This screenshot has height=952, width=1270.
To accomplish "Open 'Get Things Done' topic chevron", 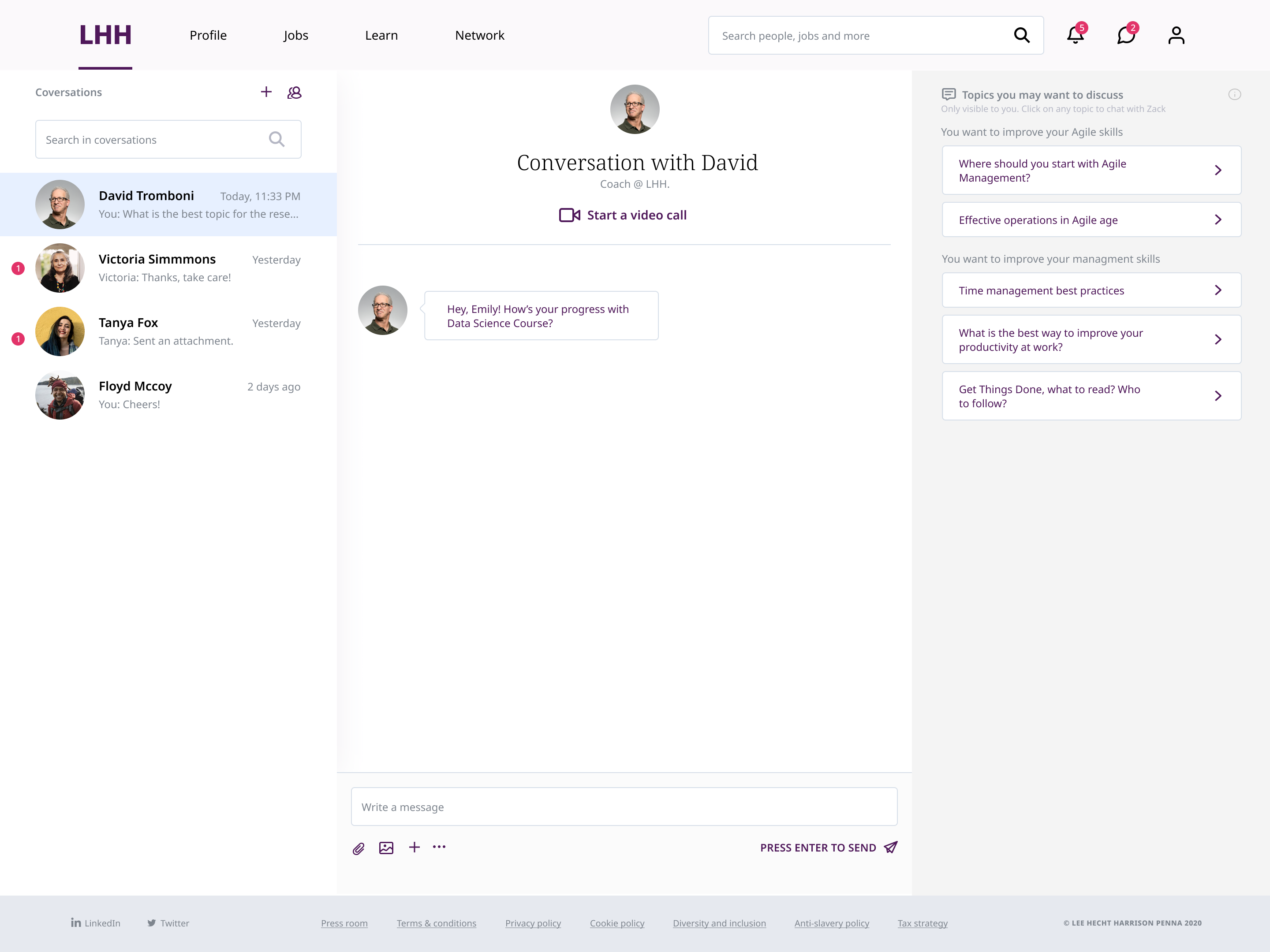I will [1218, 396].
